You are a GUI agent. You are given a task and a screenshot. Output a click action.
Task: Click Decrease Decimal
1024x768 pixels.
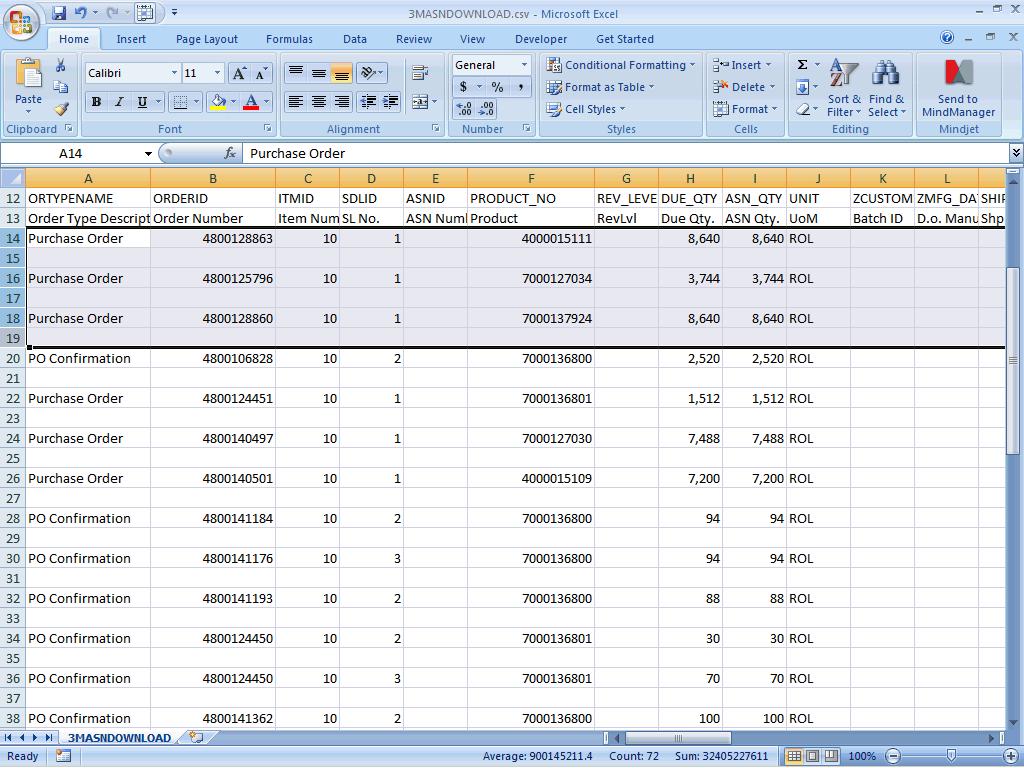487,109
